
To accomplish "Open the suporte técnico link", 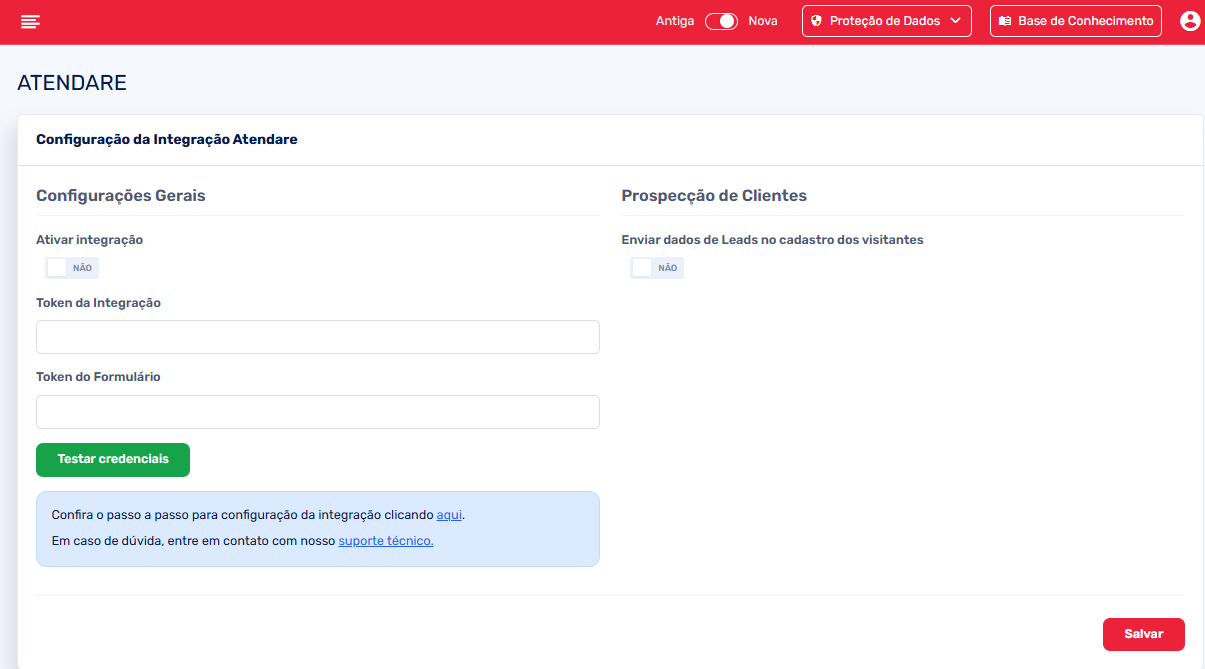I will (x=386, y=541).
